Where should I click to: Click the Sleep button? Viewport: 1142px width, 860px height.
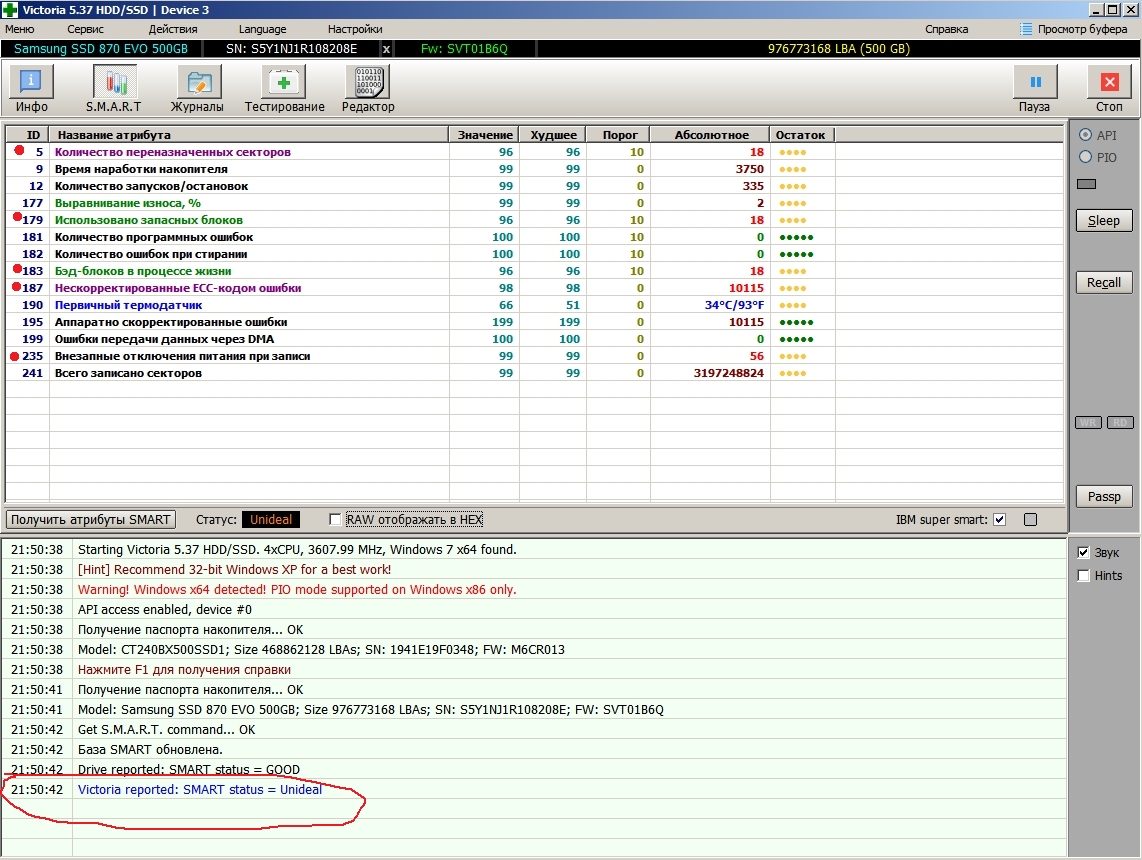tap(1103, 221)
